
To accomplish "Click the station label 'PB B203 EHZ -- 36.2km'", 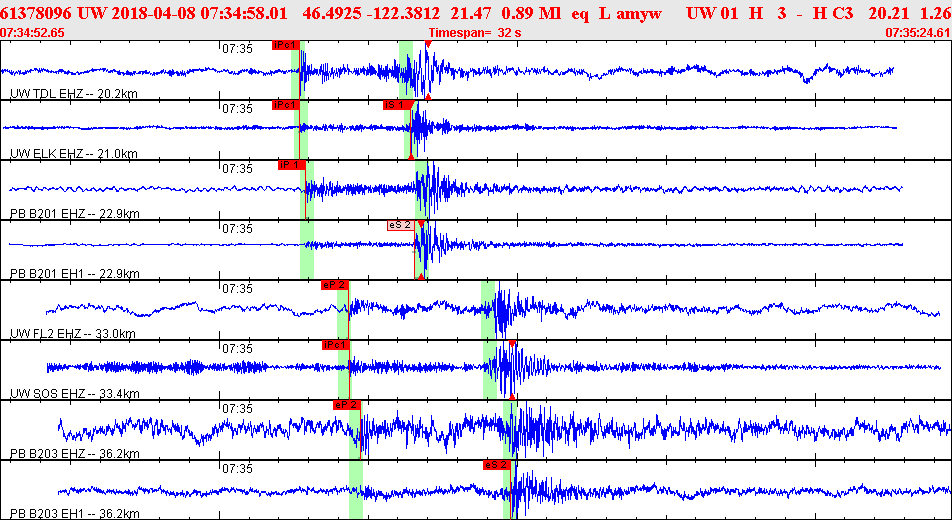I will pos(75,454).
